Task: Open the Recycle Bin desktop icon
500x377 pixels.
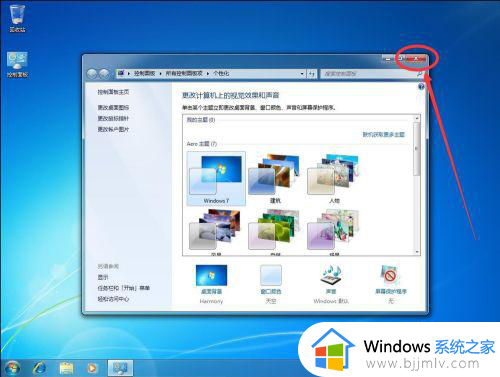Action: [x=17, y=18]
